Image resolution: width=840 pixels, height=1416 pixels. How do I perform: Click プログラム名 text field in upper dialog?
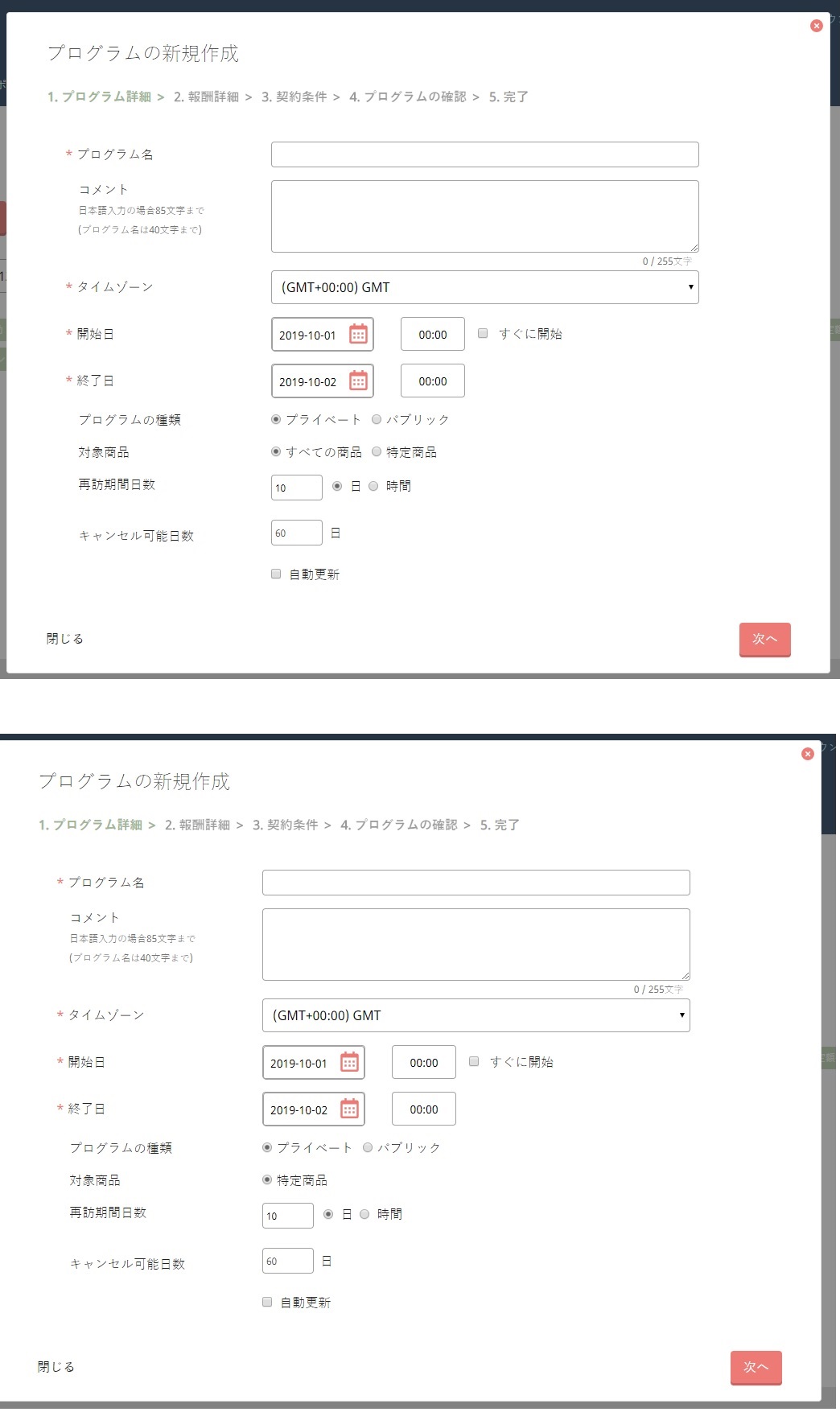pyautogui.click(x=484, y=154)
